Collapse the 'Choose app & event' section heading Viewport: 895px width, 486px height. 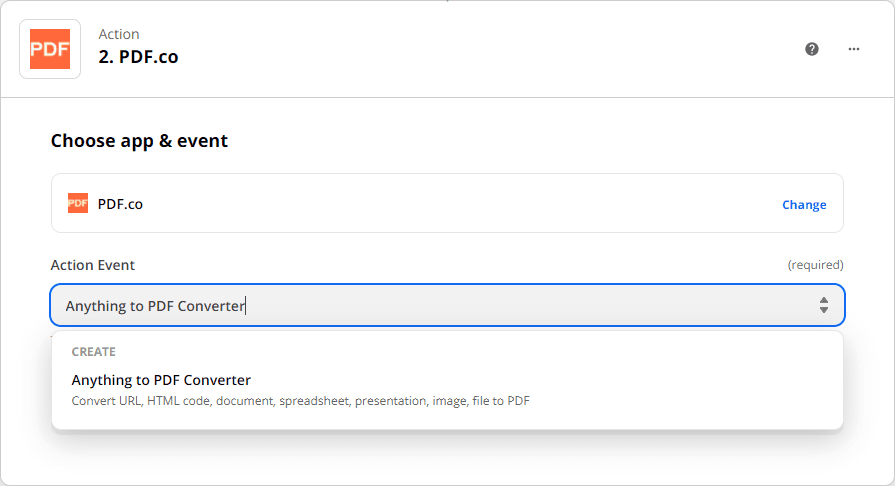[139, 141]
